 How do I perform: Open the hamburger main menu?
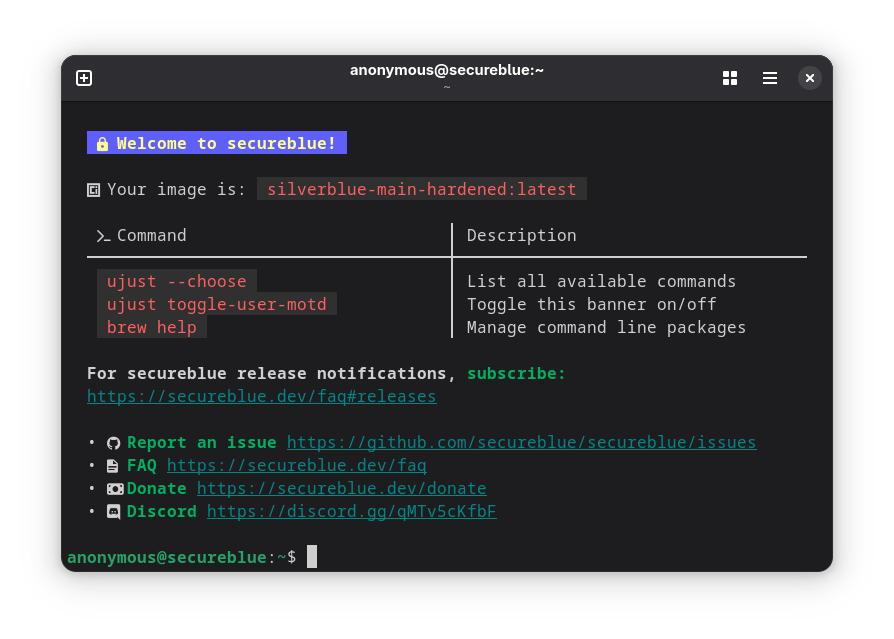(770, 78)
